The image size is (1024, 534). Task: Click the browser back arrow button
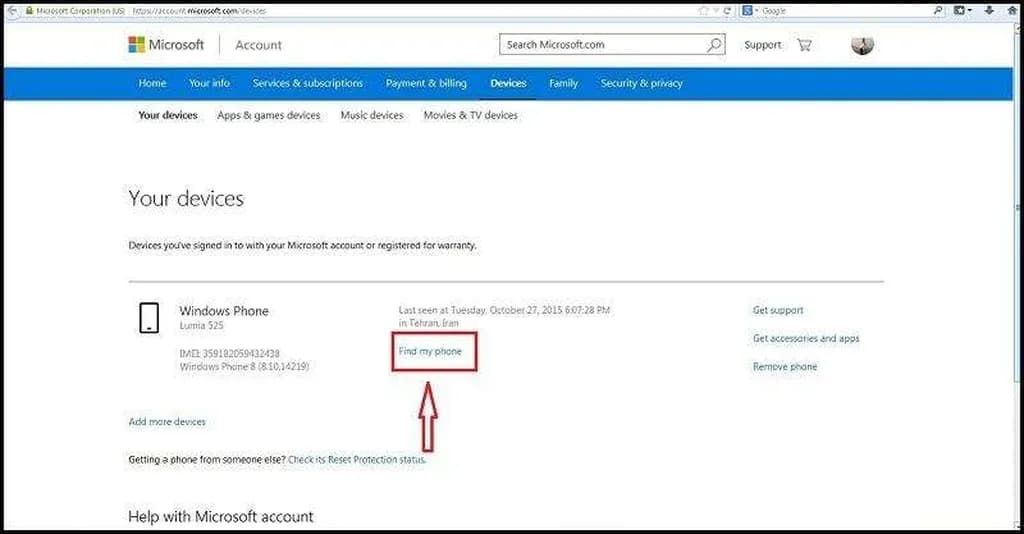pyautogui.click(x=10, y=10)
